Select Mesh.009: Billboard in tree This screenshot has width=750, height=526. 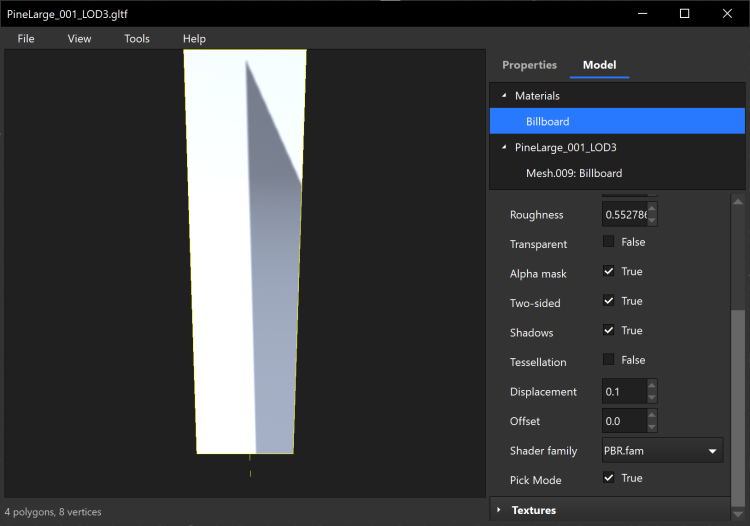tap(574, 174)
